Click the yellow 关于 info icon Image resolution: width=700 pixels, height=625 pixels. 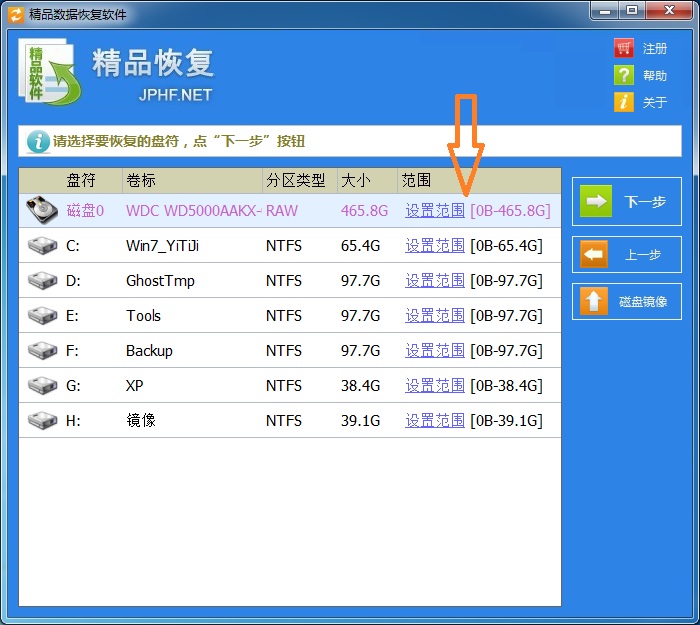[x=624, y=102]
